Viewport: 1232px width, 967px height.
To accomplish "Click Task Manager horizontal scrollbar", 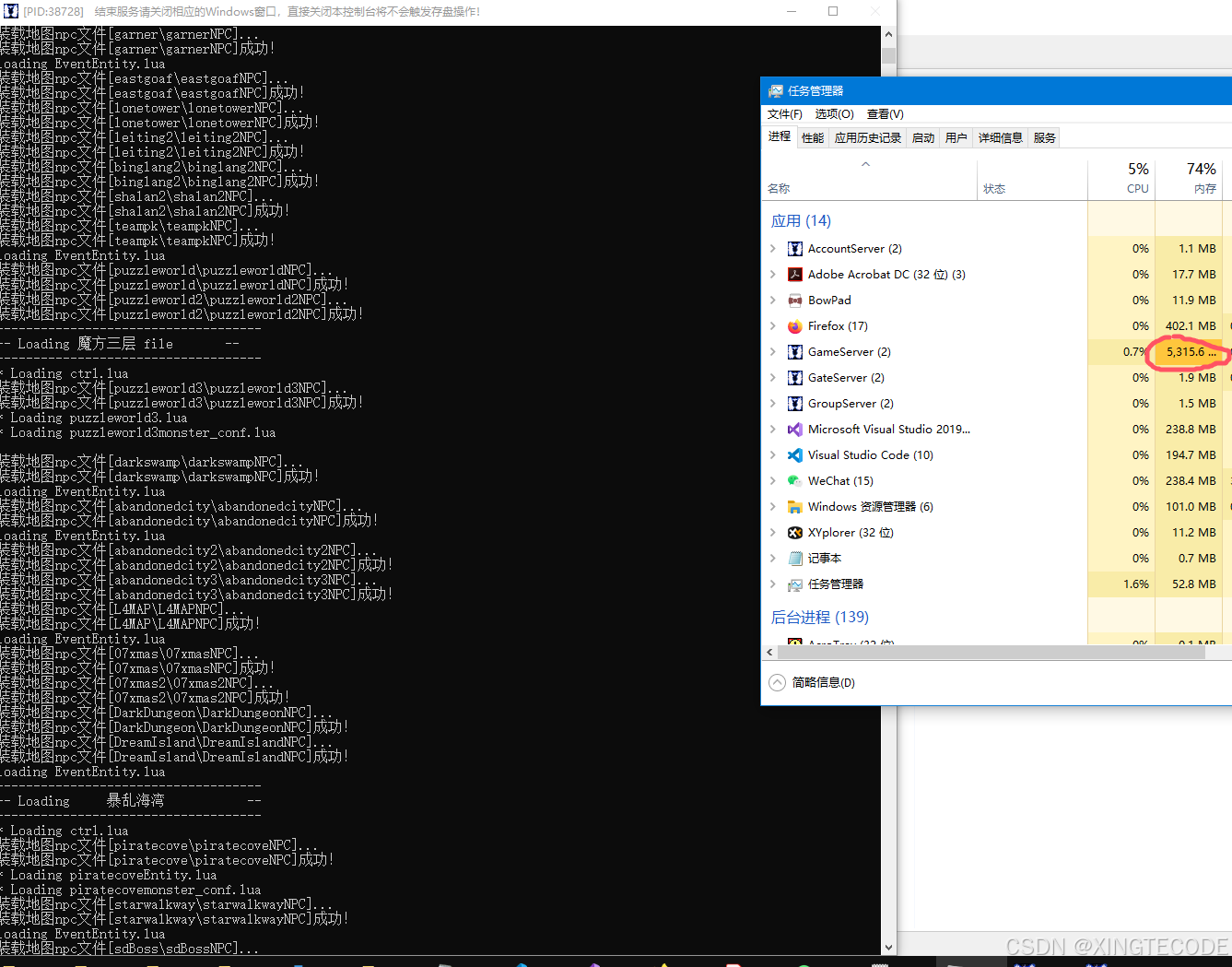I will (991, 653).
